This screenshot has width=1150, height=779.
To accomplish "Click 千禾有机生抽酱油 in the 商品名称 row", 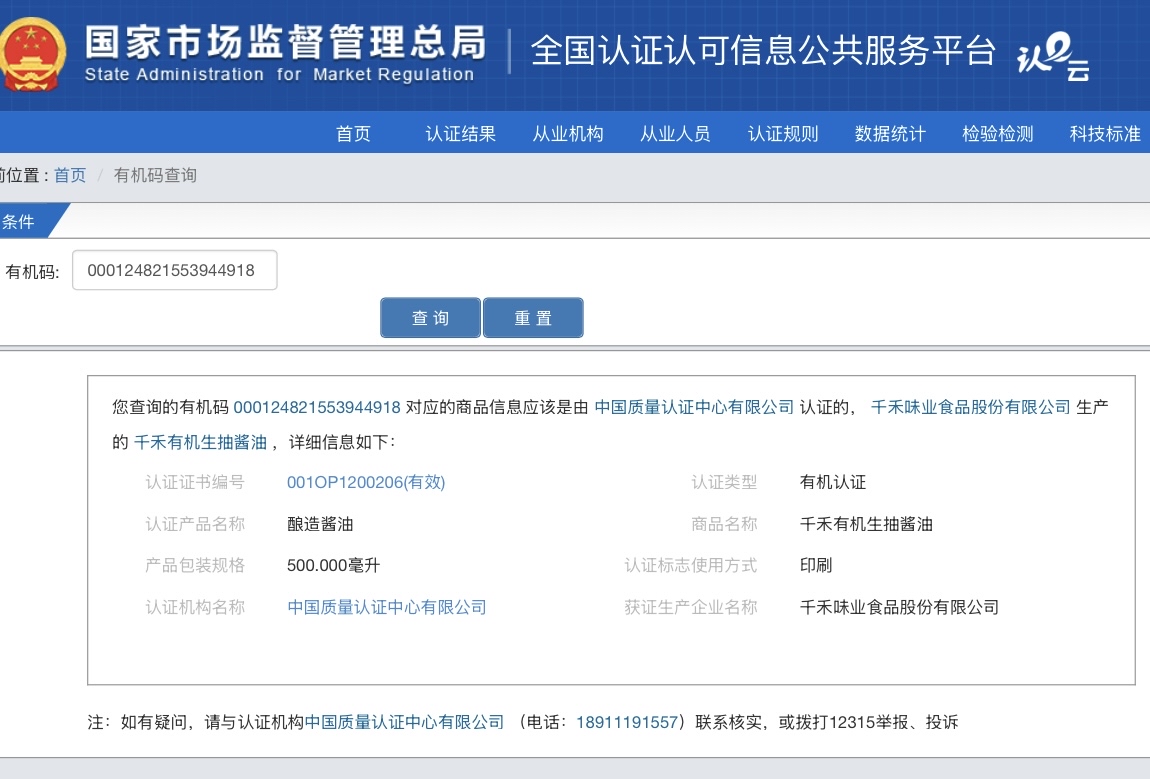I will point(866,524).
